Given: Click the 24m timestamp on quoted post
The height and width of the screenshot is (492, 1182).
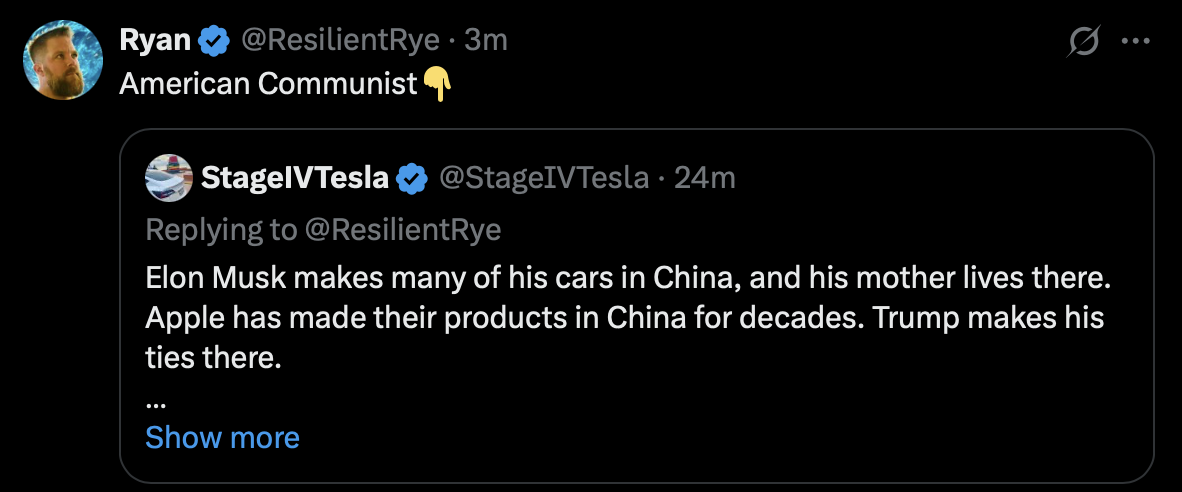Looking at the screenshot, I should tap(704, 178).
